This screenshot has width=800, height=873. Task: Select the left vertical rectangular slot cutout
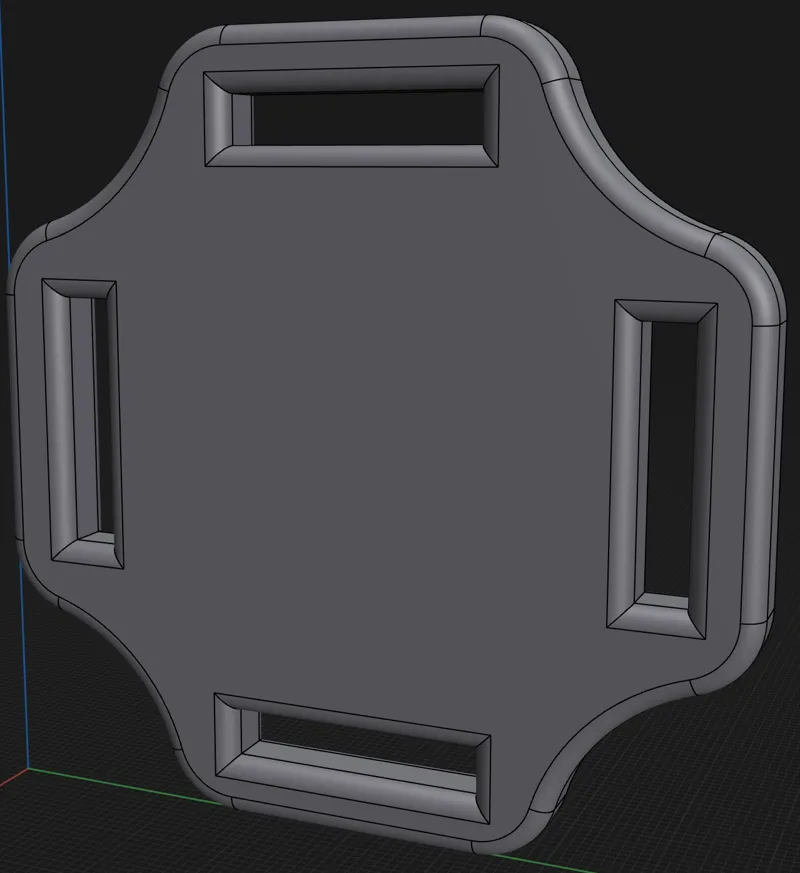pos(82,423)
